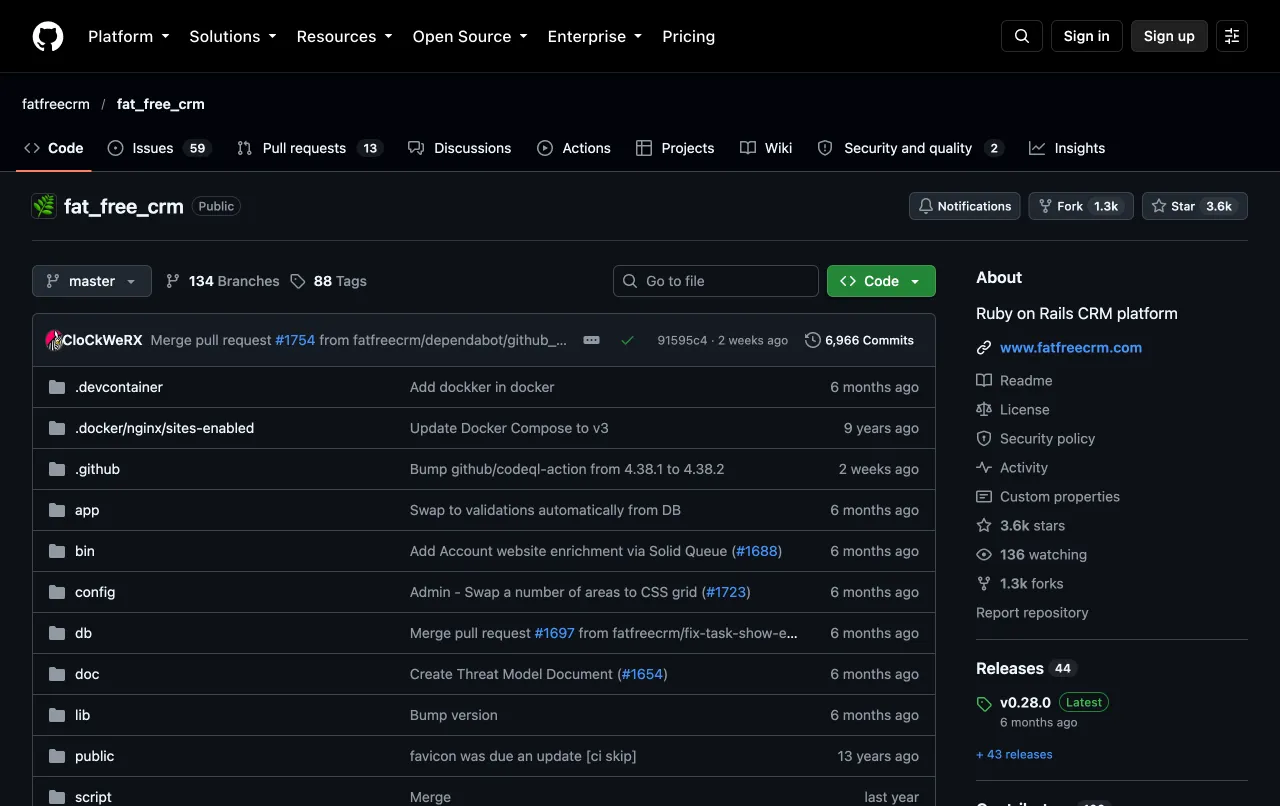This screenshot has height=806, width=1280.
Task: Expand commit message ellipsis button
Action: click(x=592, y=340)
